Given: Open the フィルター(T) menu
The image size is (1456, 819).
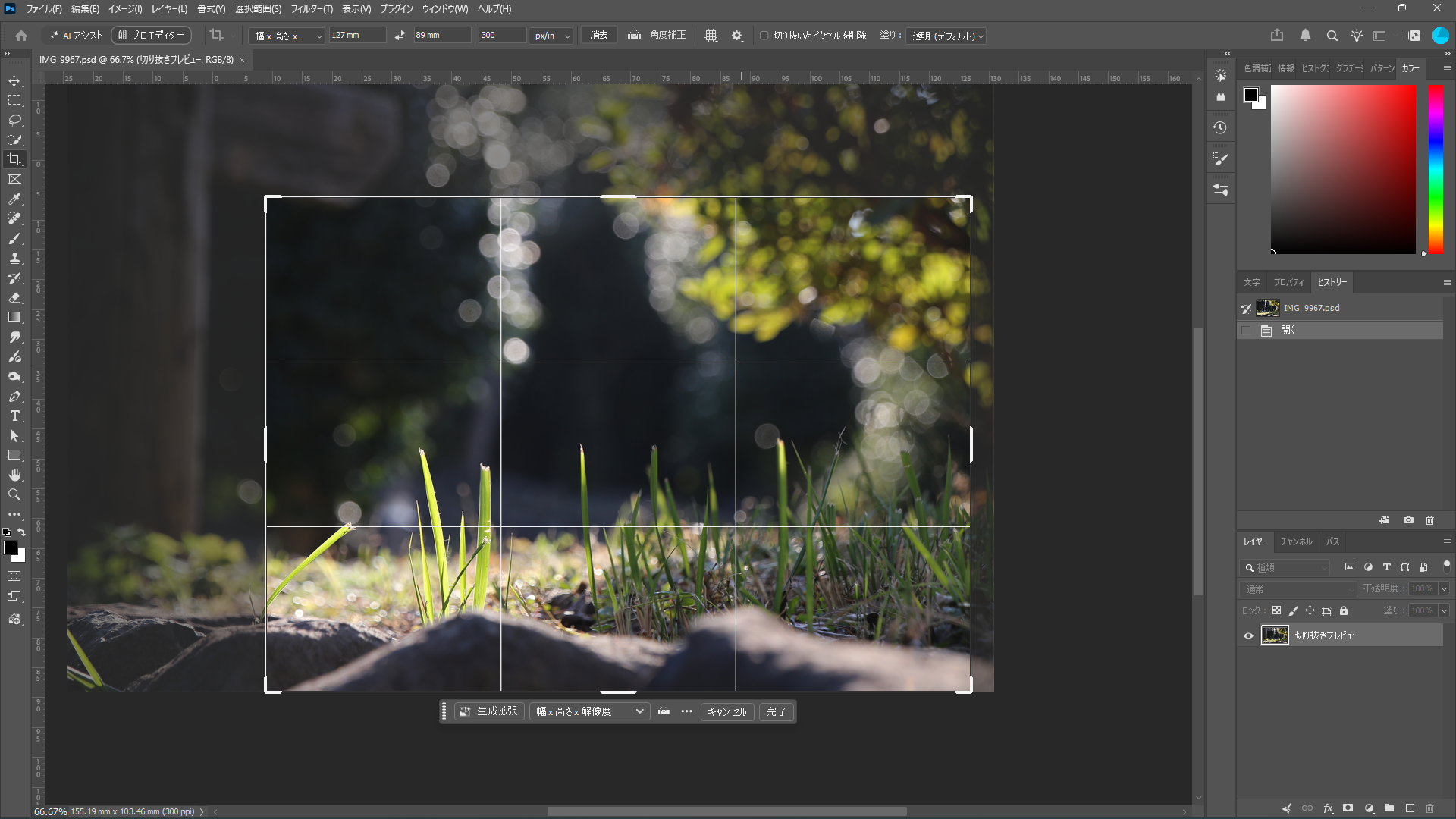Looking at the screenshot, I should click(x=312, y=9).
